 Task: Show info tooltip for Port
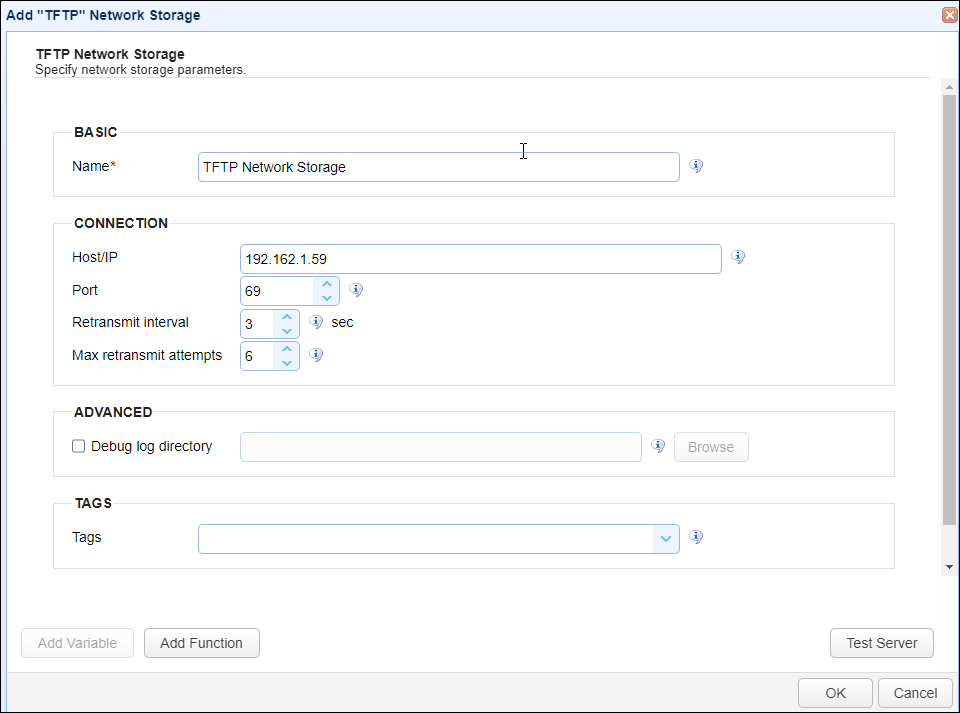click(x=356, y=290)
